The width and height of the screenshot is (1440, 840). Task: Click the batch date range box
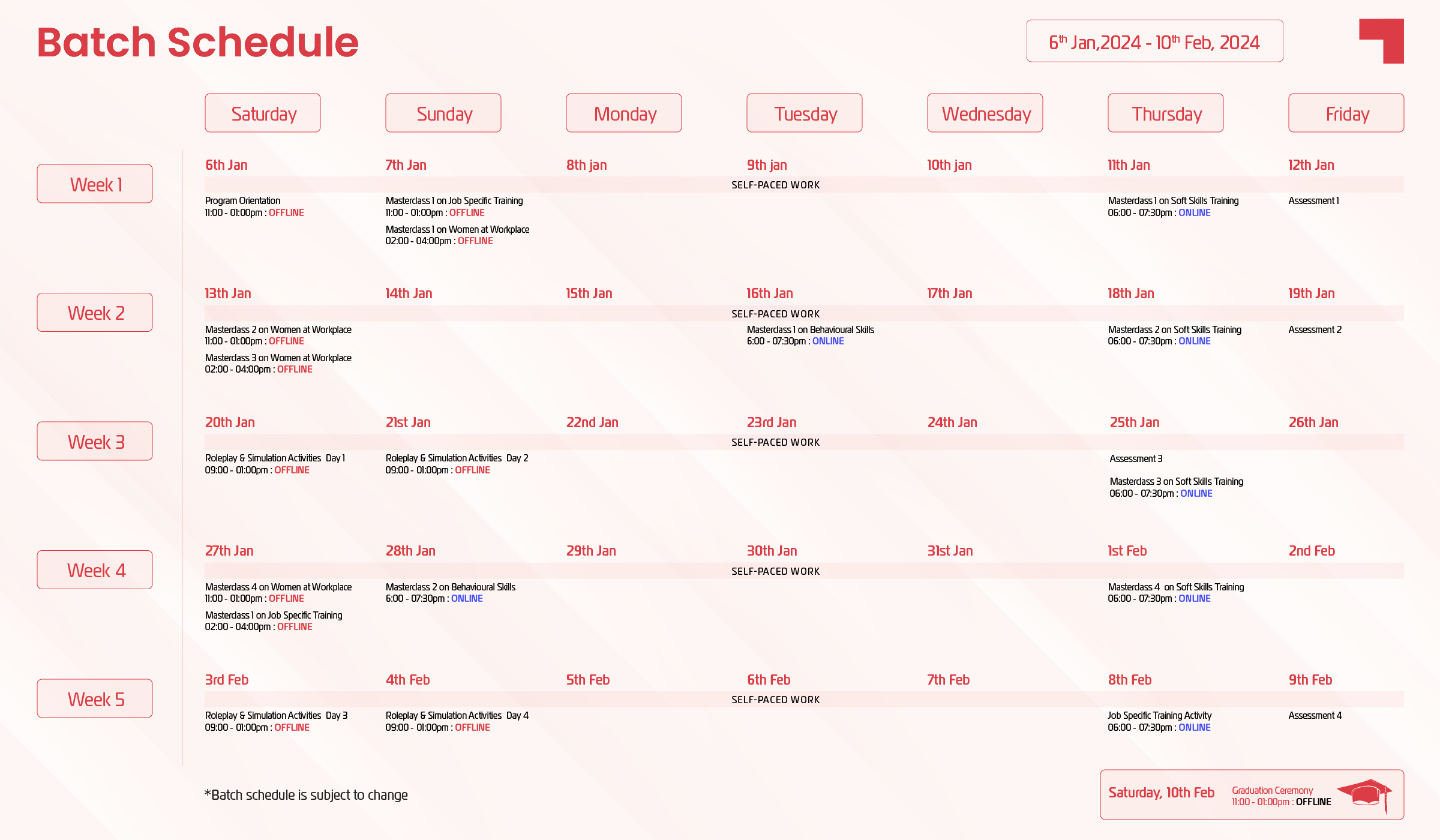click(x=1154, y=42)
